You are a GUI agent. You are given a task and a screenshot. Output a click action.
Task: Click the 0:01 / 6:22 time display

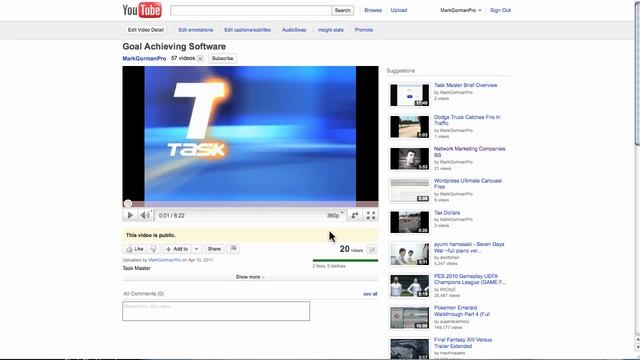coord(171,216)
